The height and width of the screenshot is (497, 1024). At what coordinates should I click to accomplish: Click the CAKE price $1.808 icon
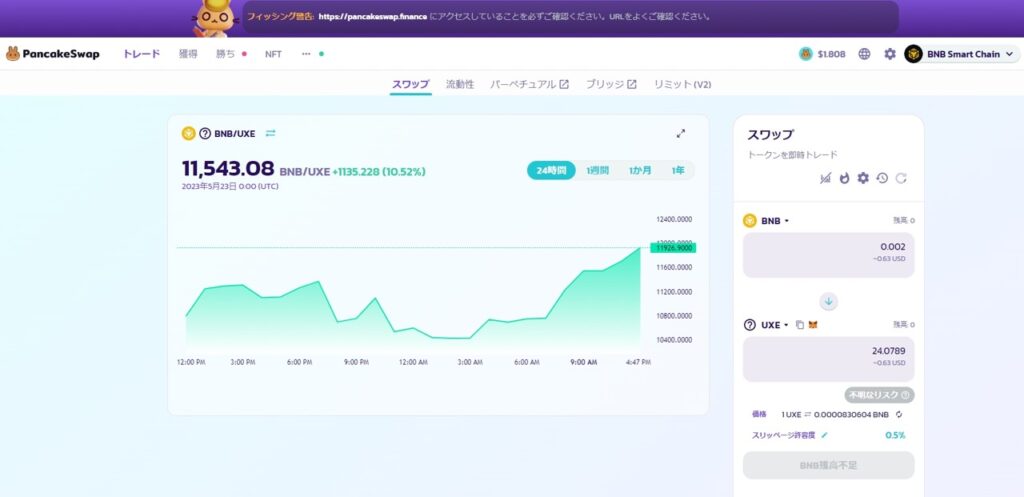point(806,54)
